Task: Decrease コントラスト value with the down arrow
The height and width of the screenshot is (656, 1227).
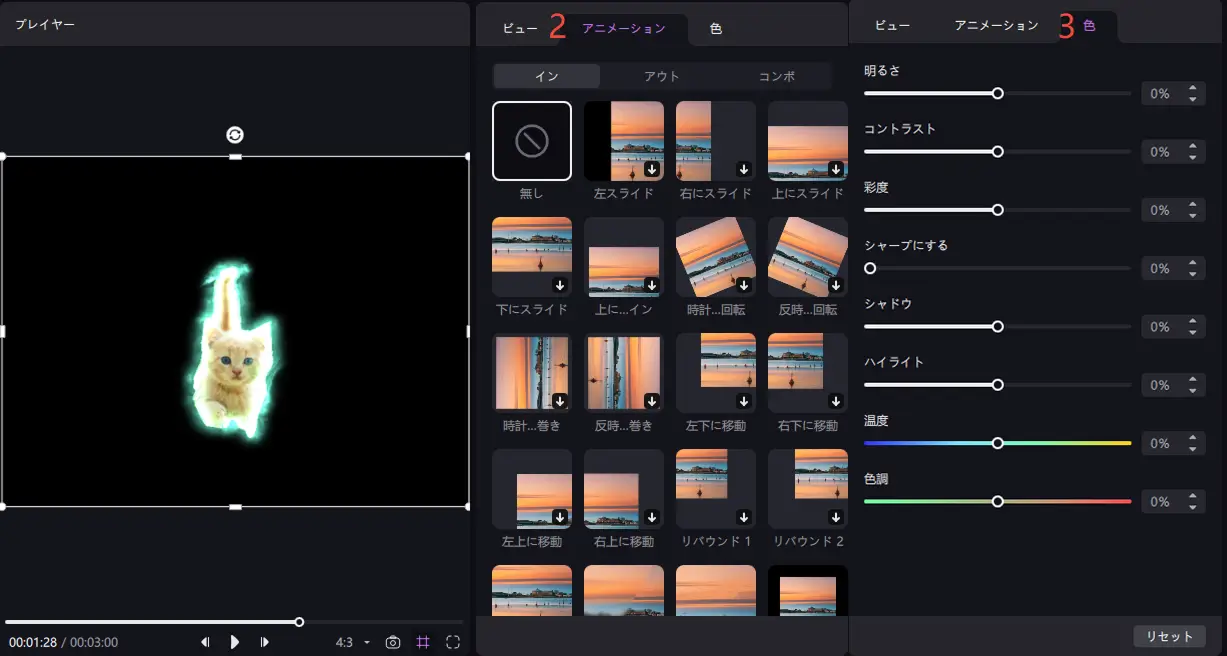Action: (x=1192, y=157)
